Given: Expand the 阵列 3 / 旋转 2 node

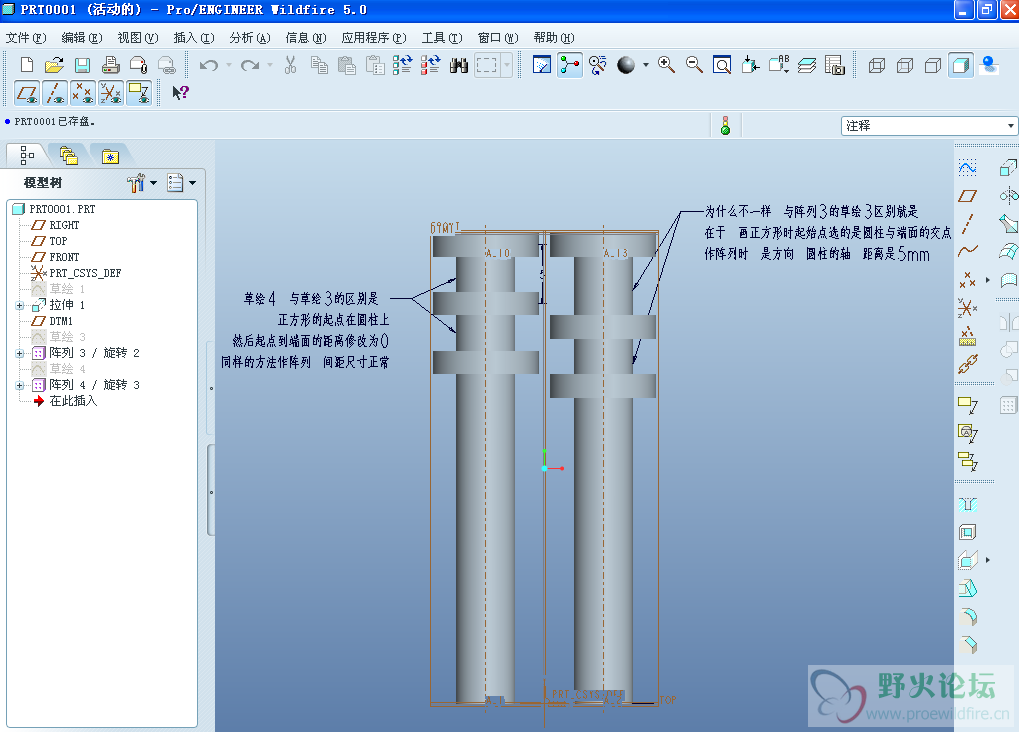Looking at the screenshot, I should click(19, 354).
